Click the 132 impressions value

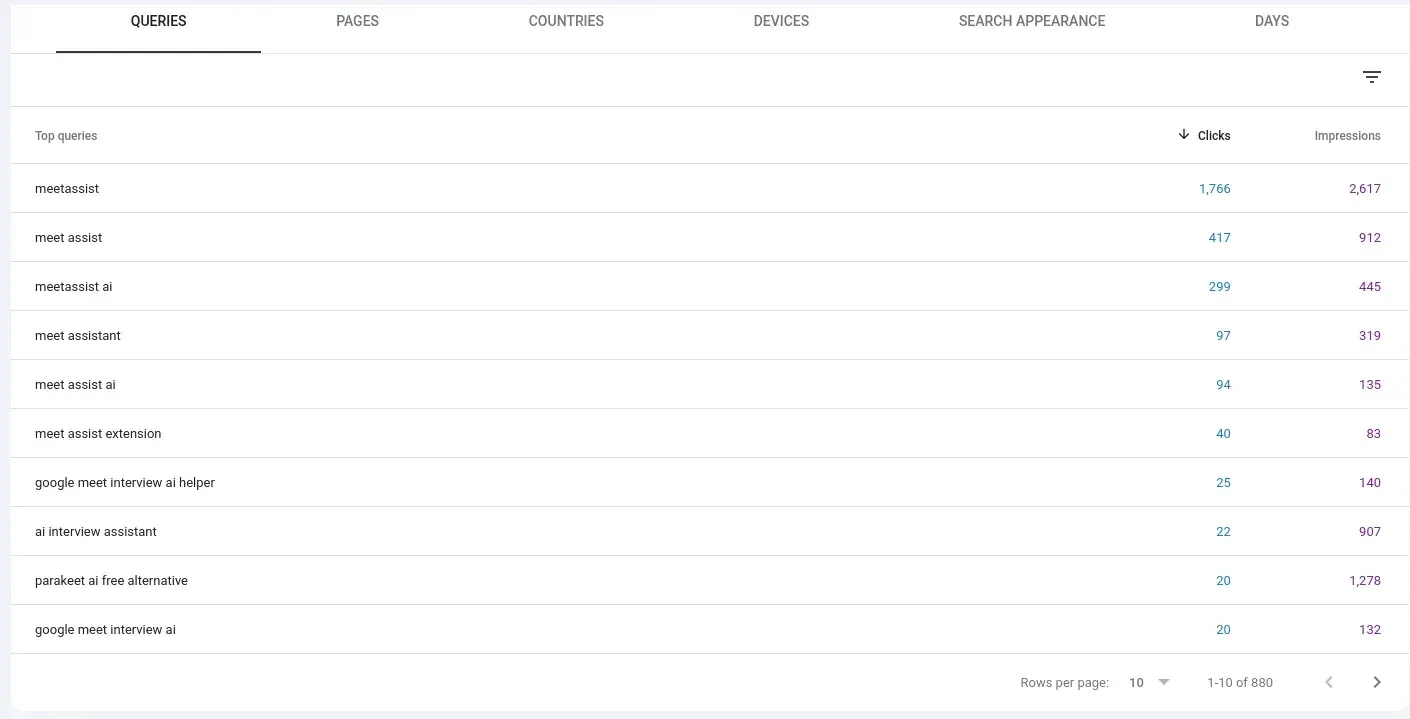1369,629
